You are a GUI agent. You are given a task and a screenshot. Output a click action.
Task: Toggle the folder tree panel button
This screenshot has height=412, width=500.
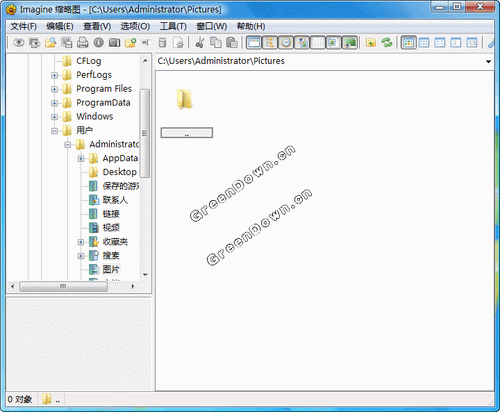pos(270,43)
